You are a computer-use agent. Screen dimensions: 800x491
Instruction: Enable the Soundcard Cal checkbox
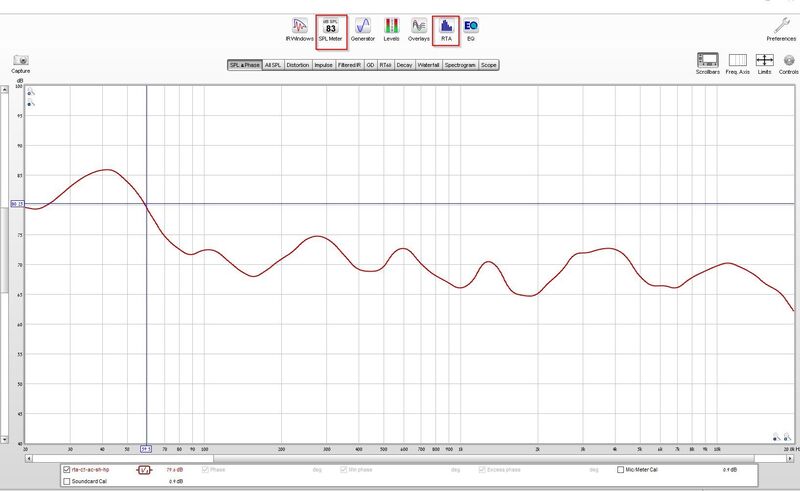pos(66,481)
